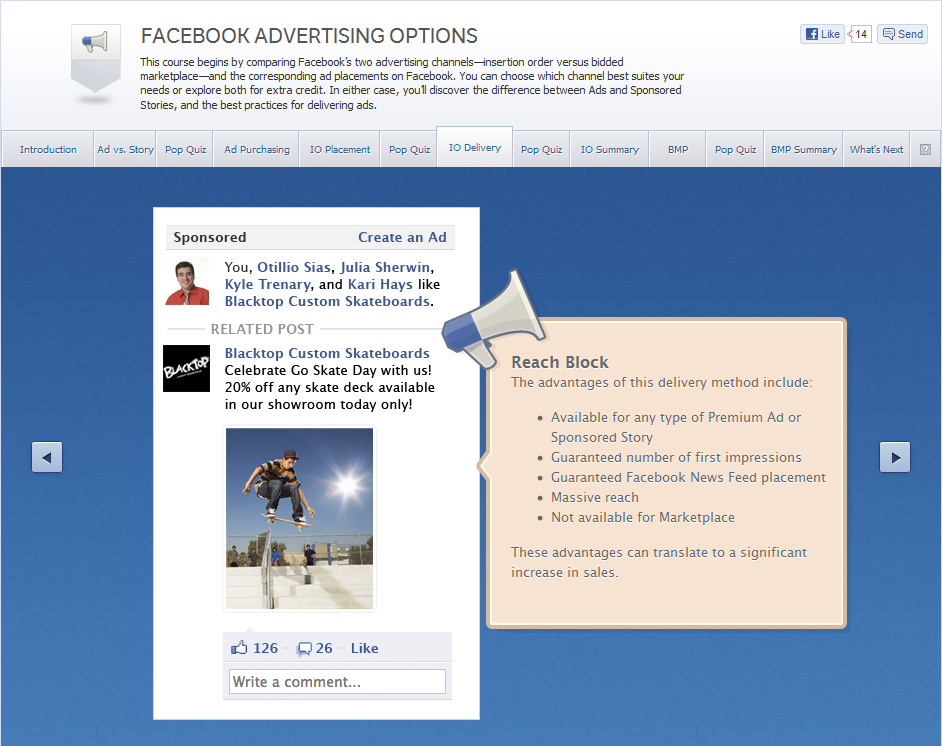Click the Kari Hays name link
The image size is (942, 746).
point(380,284)
